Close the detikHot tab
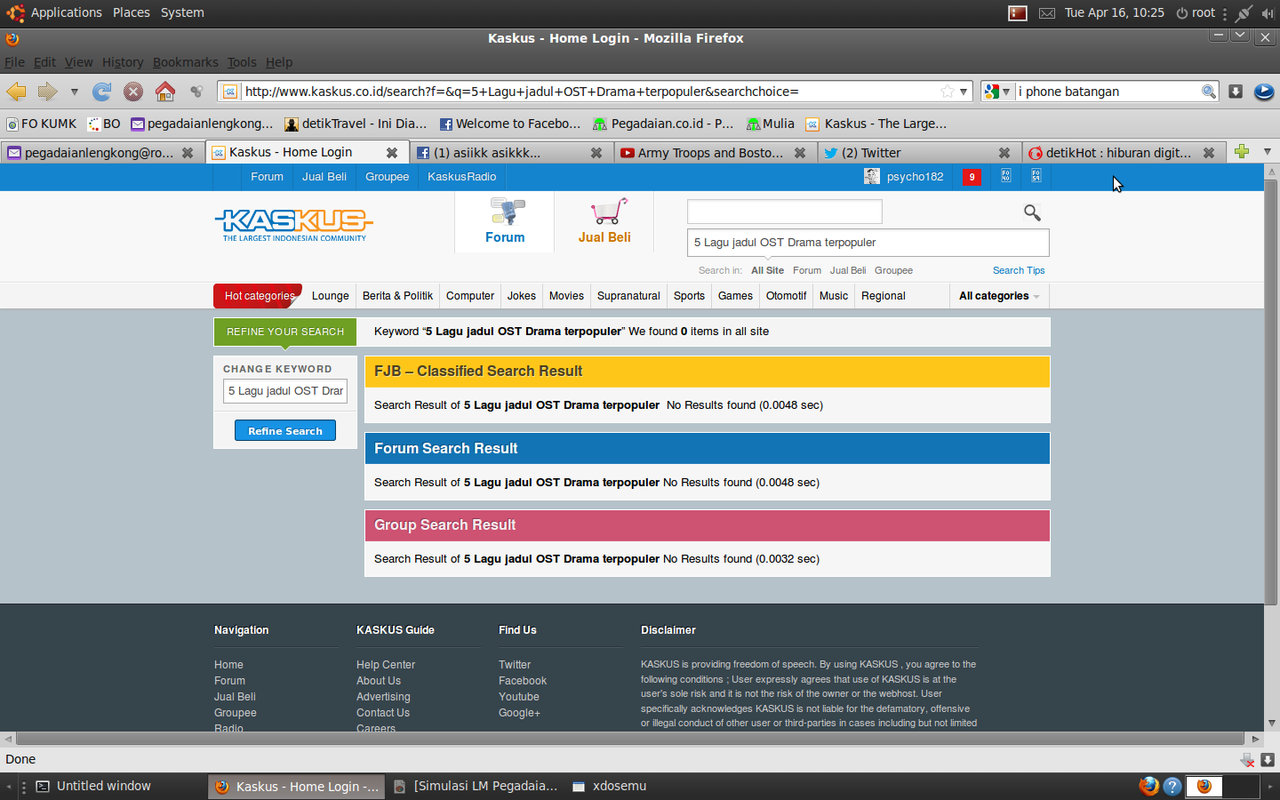Screen dimensions: 1280x800 pos(1209,153)
